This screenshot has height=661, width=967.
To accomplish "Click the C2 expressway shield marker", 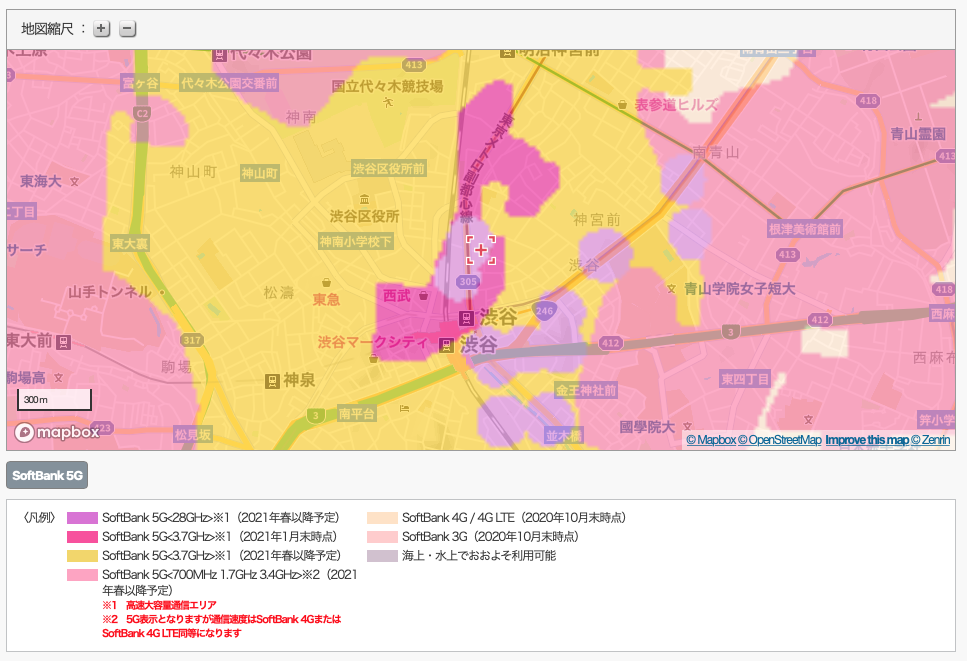I will [142, 113].
